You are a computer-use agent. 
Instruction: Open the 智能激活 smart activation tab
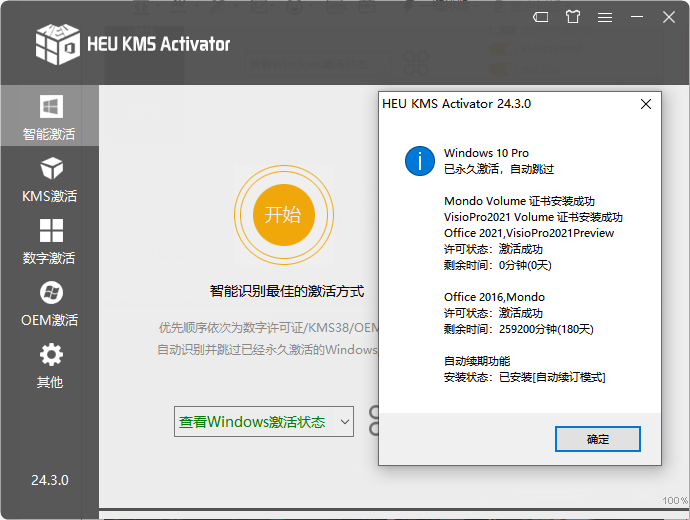pos(49,116)
